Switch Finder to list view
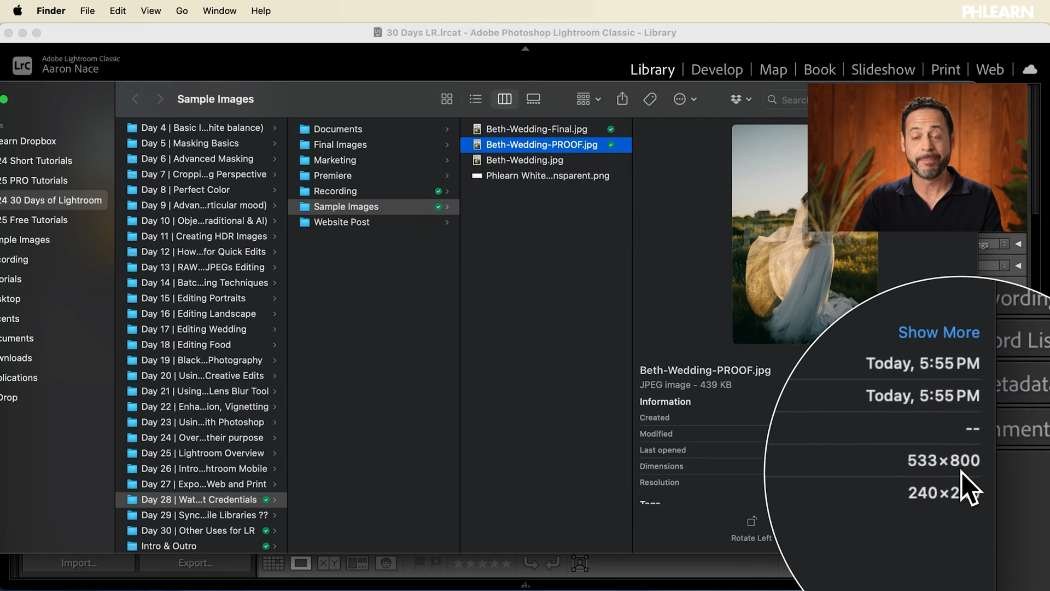Image resolution: width=1050 pixels, height=591 pixels. pyautogui.click(x=475, y=99)
